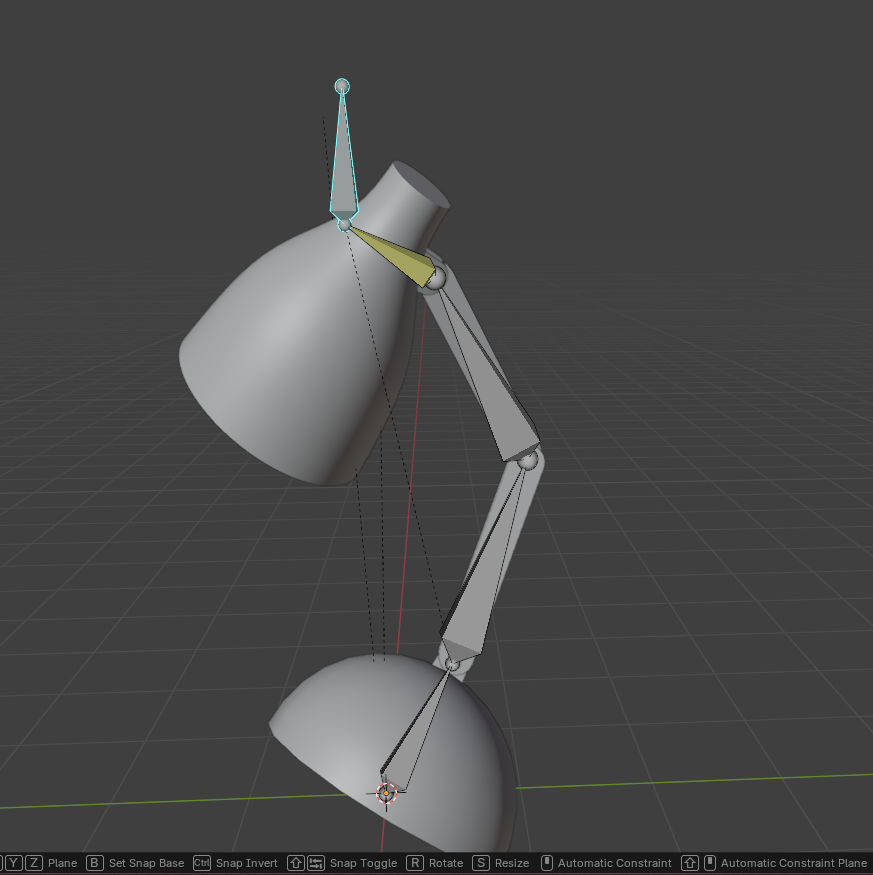Click the 'Plane' status bar label

[63, 863]
